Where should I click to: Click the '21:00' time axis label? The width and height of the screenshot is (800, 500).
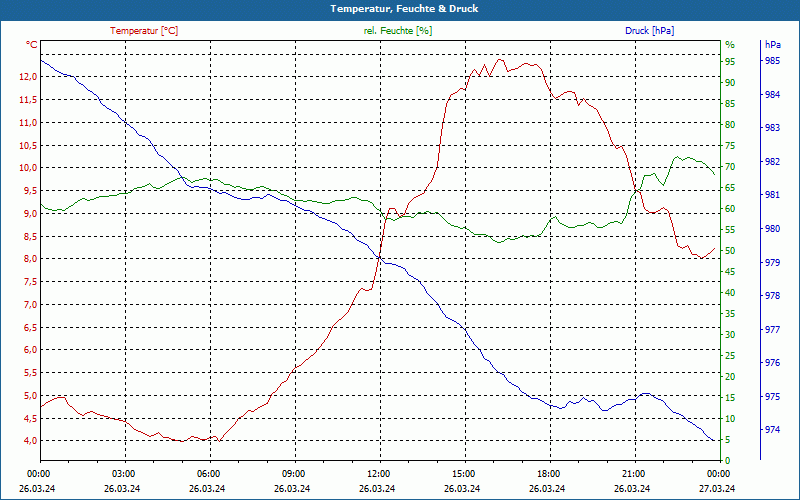(x=633, y=474)
